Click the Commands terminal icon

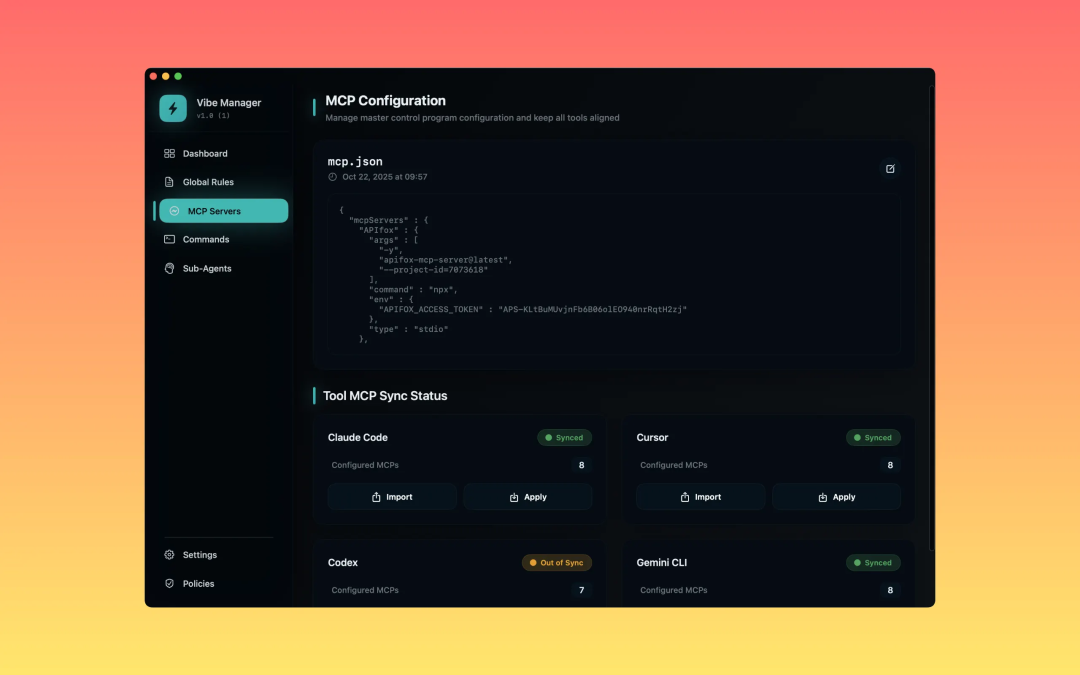(169, 240)
